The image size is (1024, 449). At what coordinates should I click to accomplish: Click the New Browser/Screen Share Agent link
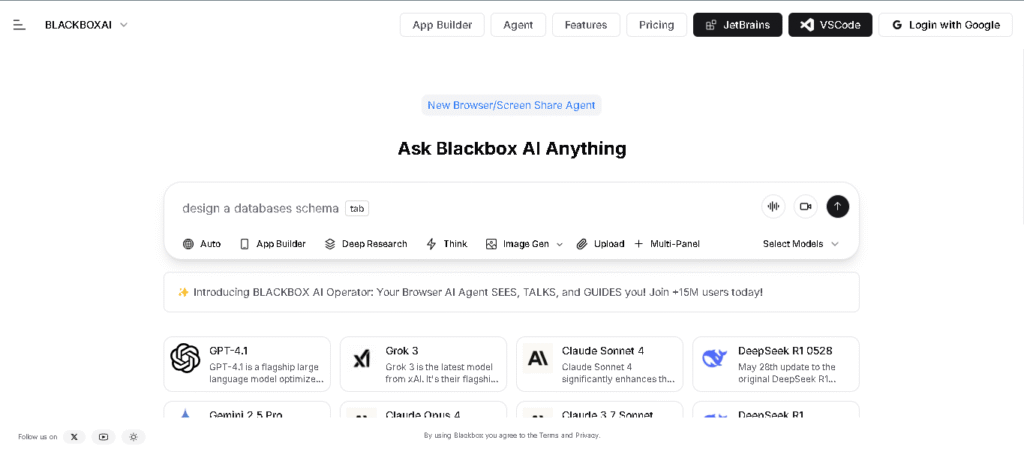point(511,105)
